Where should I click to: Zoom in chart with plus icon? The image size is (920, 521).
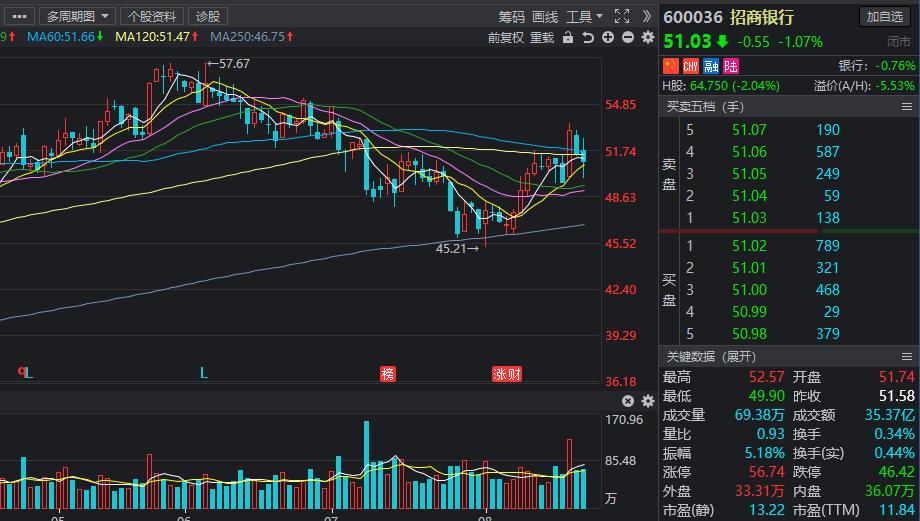coord(608,38)
